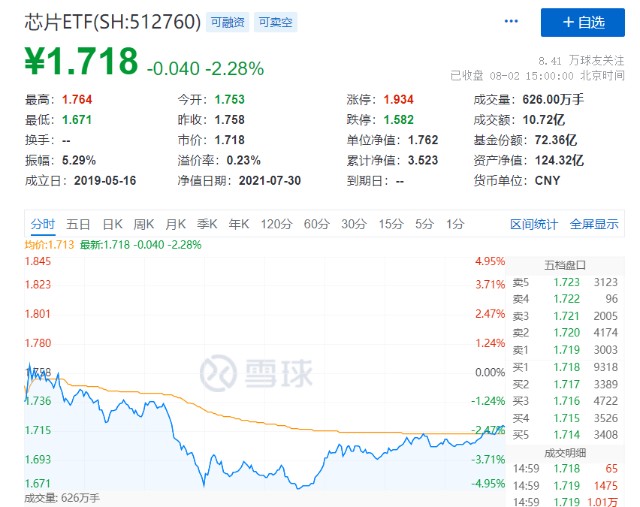Viewport: 640px width, 507px height.
Task: Click the 买2 order row at 1.717
Action: 565,385
